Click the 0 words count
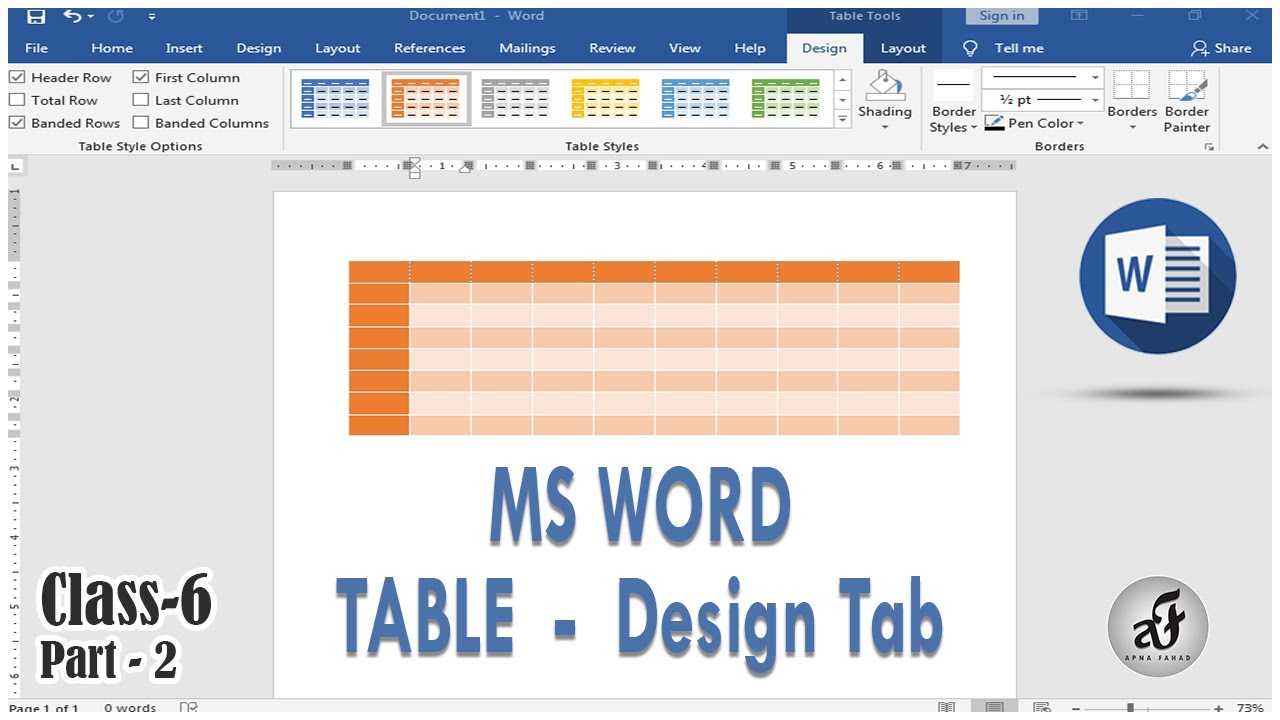 coord(131,708)
